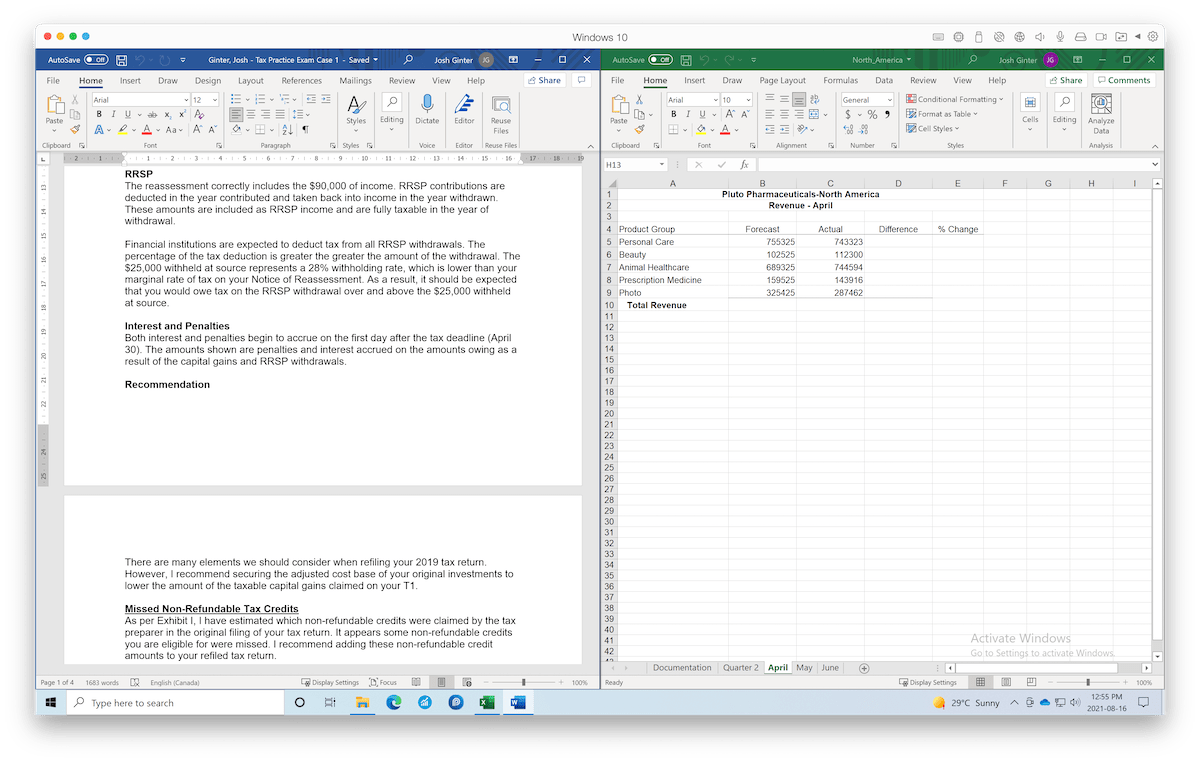Click the Comments button in Excel
1200x762 pixels.
tap(1124, 81)
